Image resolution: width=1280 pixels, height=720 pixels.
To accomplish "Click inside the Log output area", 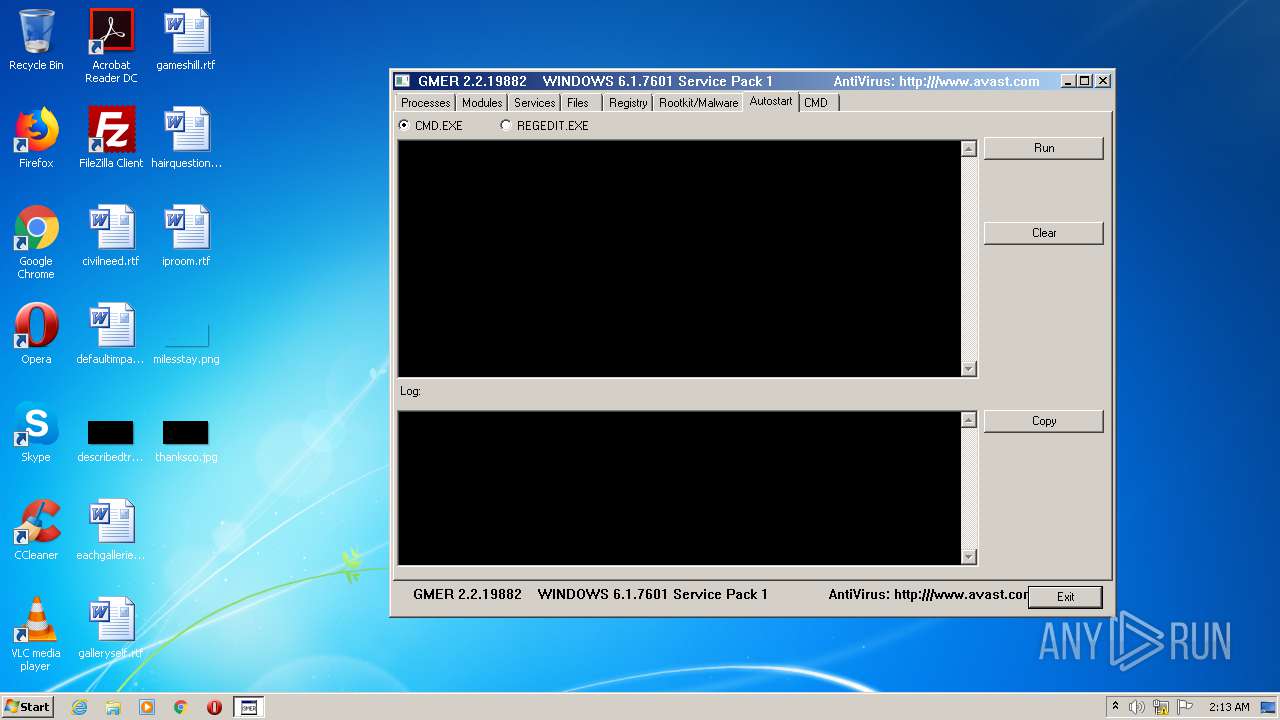I will pyautogui.click(x=679, y=488).
